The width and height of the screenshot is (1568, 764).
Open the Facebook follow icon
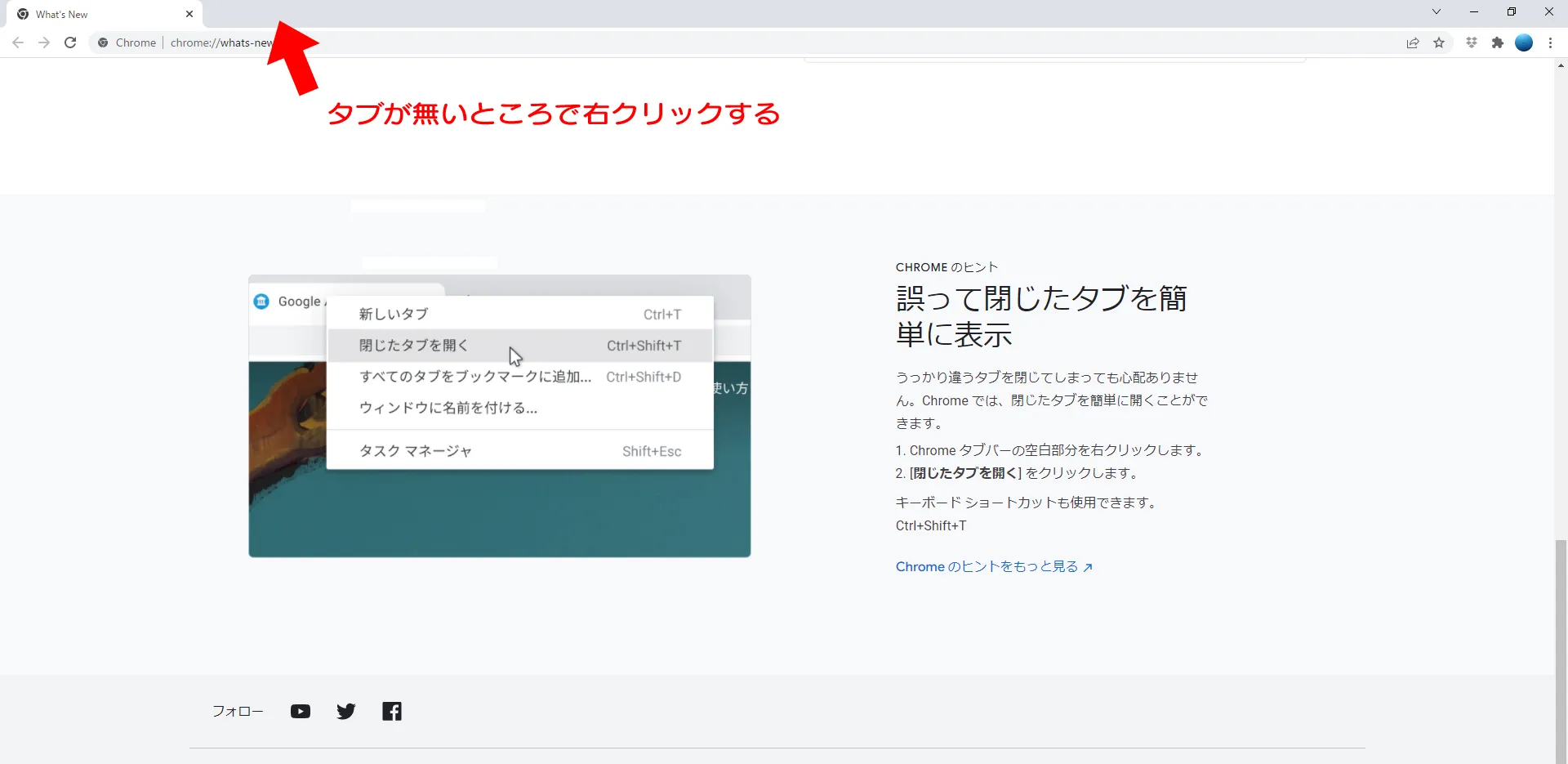coord(392,711)
